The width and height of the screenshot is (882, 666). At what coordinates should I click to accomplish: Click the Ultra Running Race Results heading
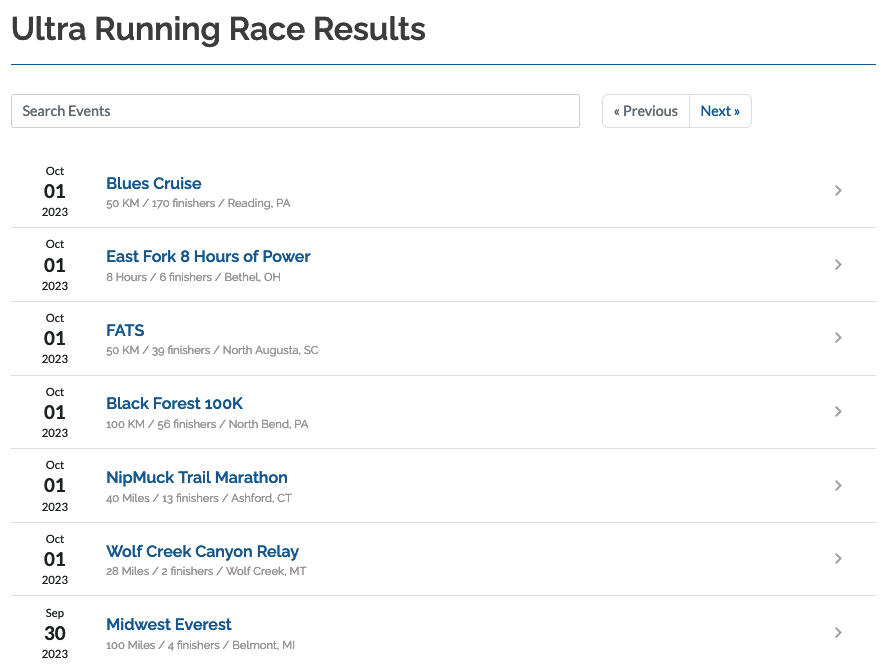pyautogui.click(x=218, y=29)
